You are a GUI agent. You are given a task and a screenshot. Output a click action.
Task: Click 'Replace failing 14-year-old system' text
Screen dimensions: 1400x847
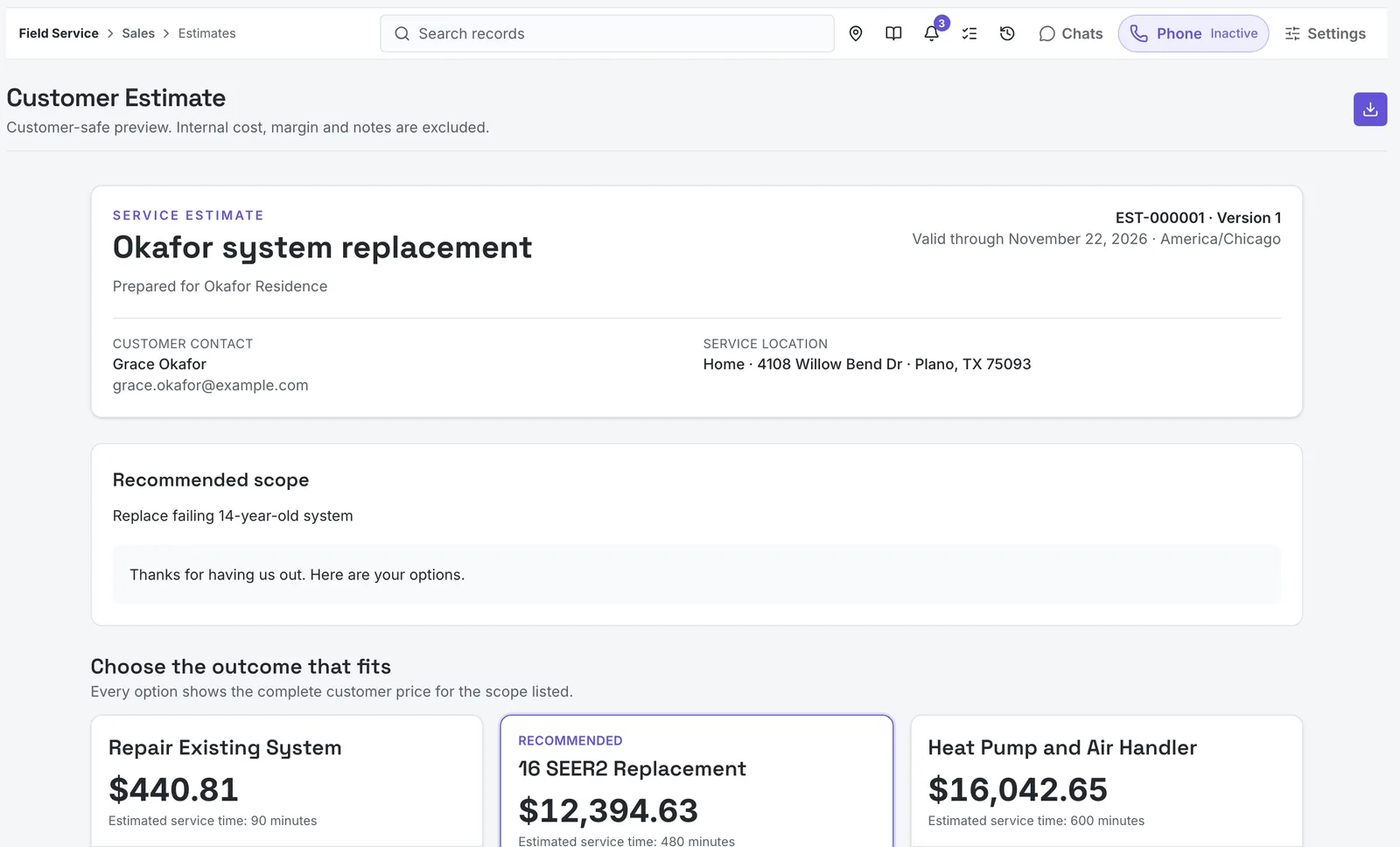pos(233,516)
